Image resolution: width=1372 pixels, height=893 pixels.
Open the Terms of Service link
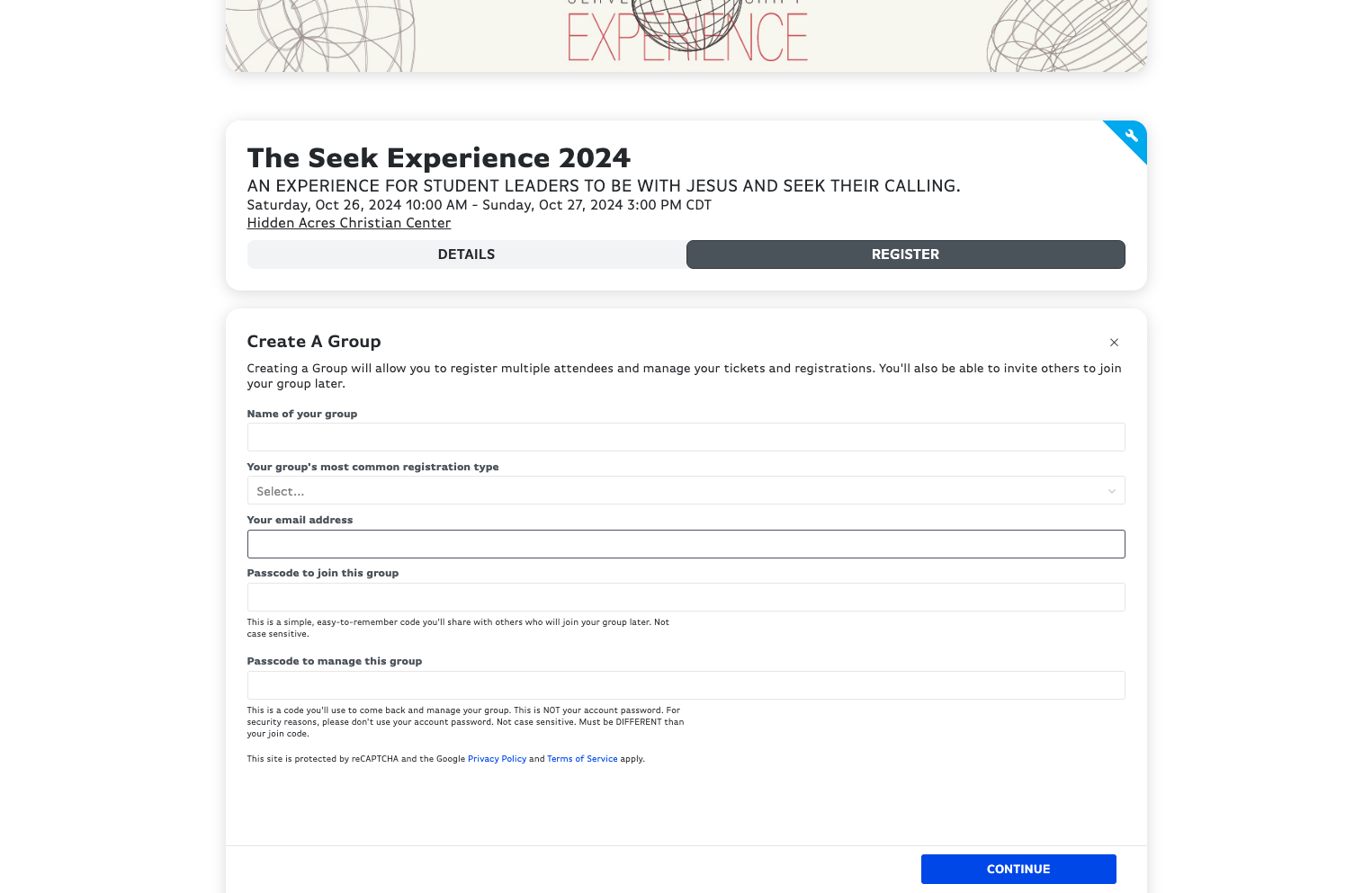[x=582, y=759]
